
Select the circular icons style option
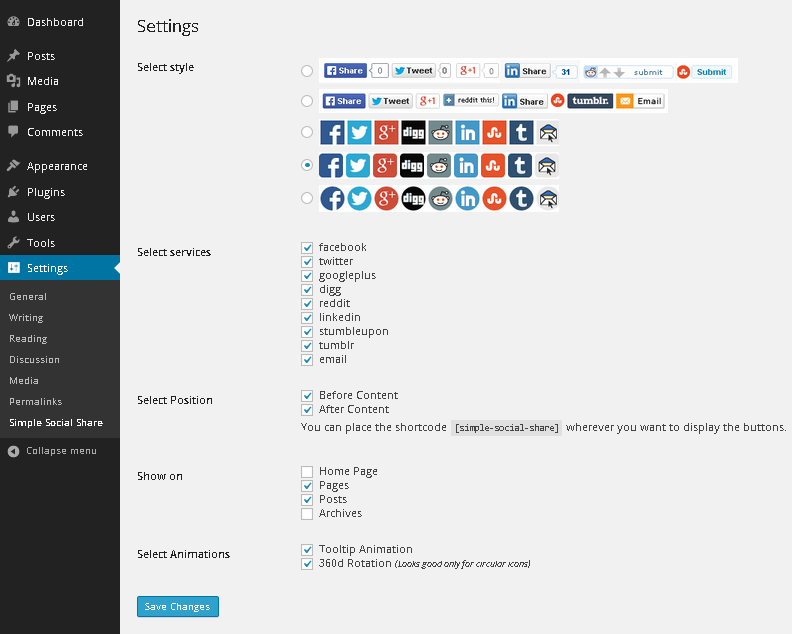307,198
